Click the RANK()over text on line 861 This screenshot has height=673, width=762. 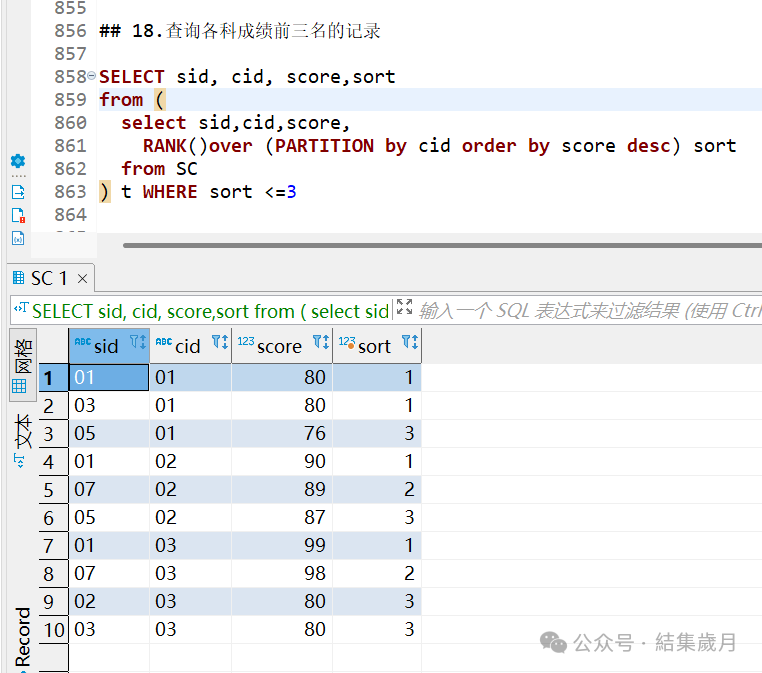(198, 146)
